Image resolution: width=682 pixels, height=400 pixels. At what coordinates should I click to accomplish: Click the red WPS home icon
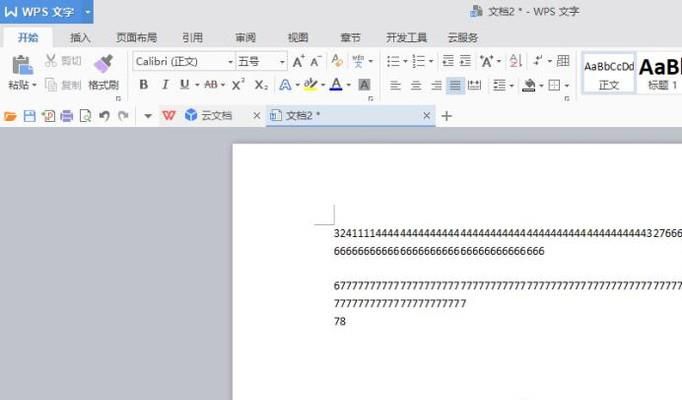tap(169, 115)
